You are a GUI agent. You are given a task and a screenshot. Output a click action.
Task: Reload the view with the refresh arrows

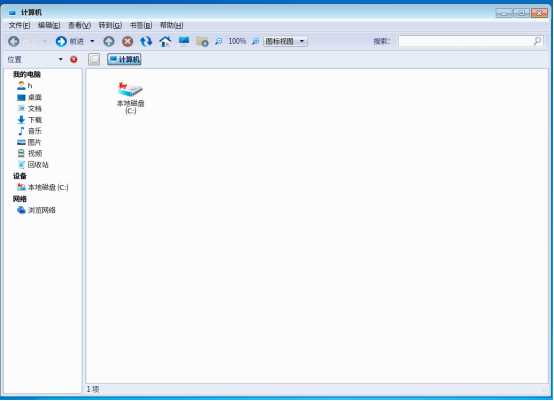click(146, 41)
